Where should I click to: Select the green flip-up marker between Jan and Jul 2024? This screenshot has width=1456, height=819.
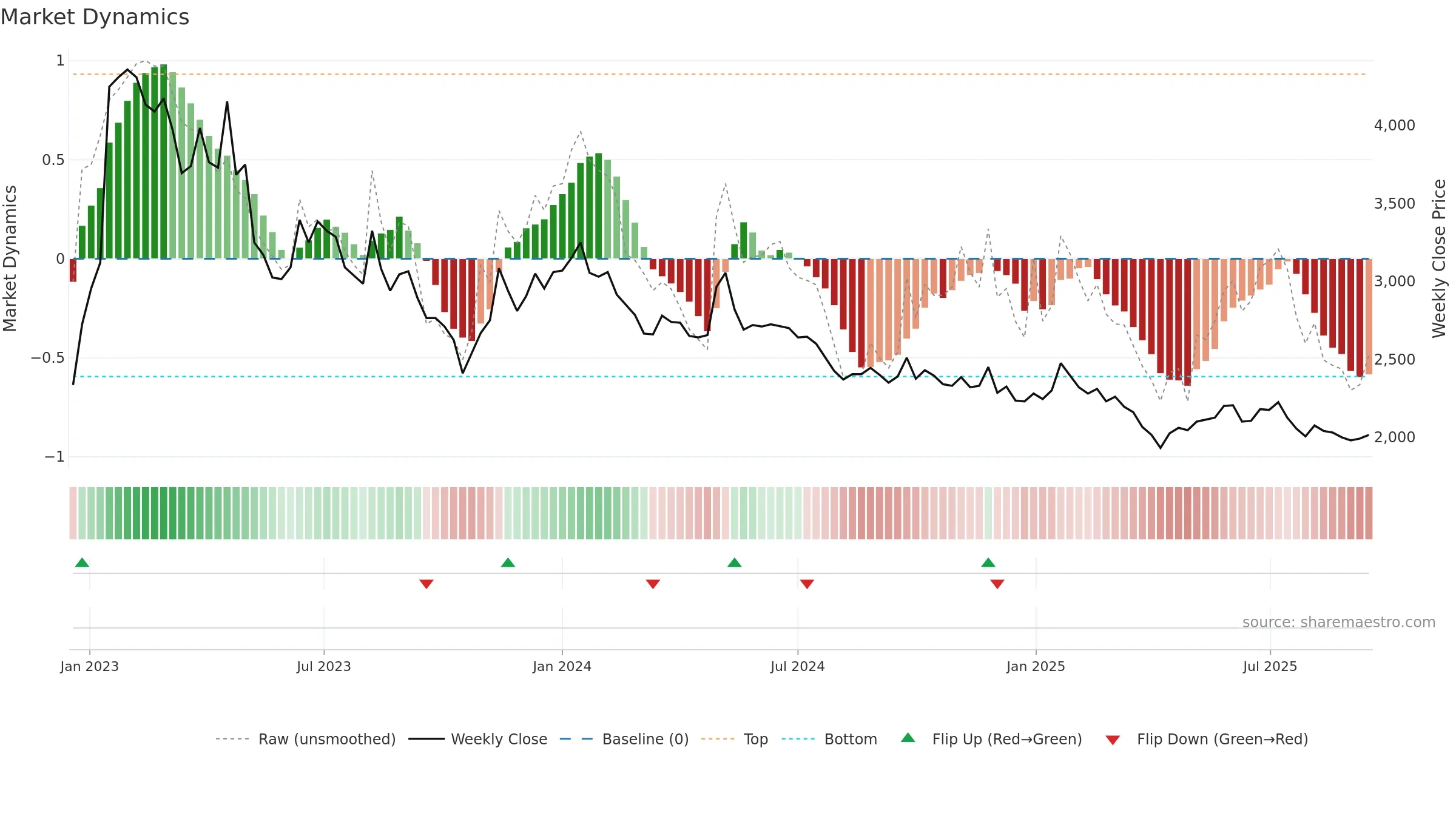coord(735,562)
